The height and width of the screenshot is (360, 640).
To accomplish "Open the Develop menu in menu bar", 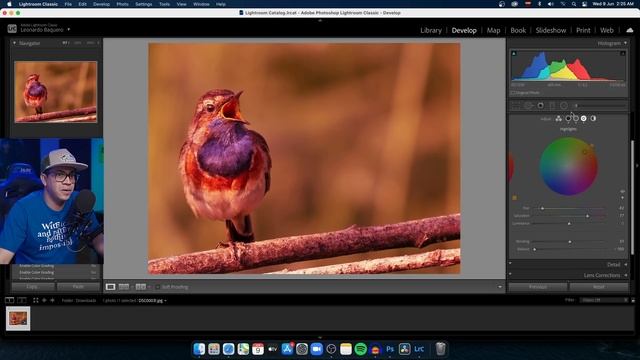I will coord(101,4).
